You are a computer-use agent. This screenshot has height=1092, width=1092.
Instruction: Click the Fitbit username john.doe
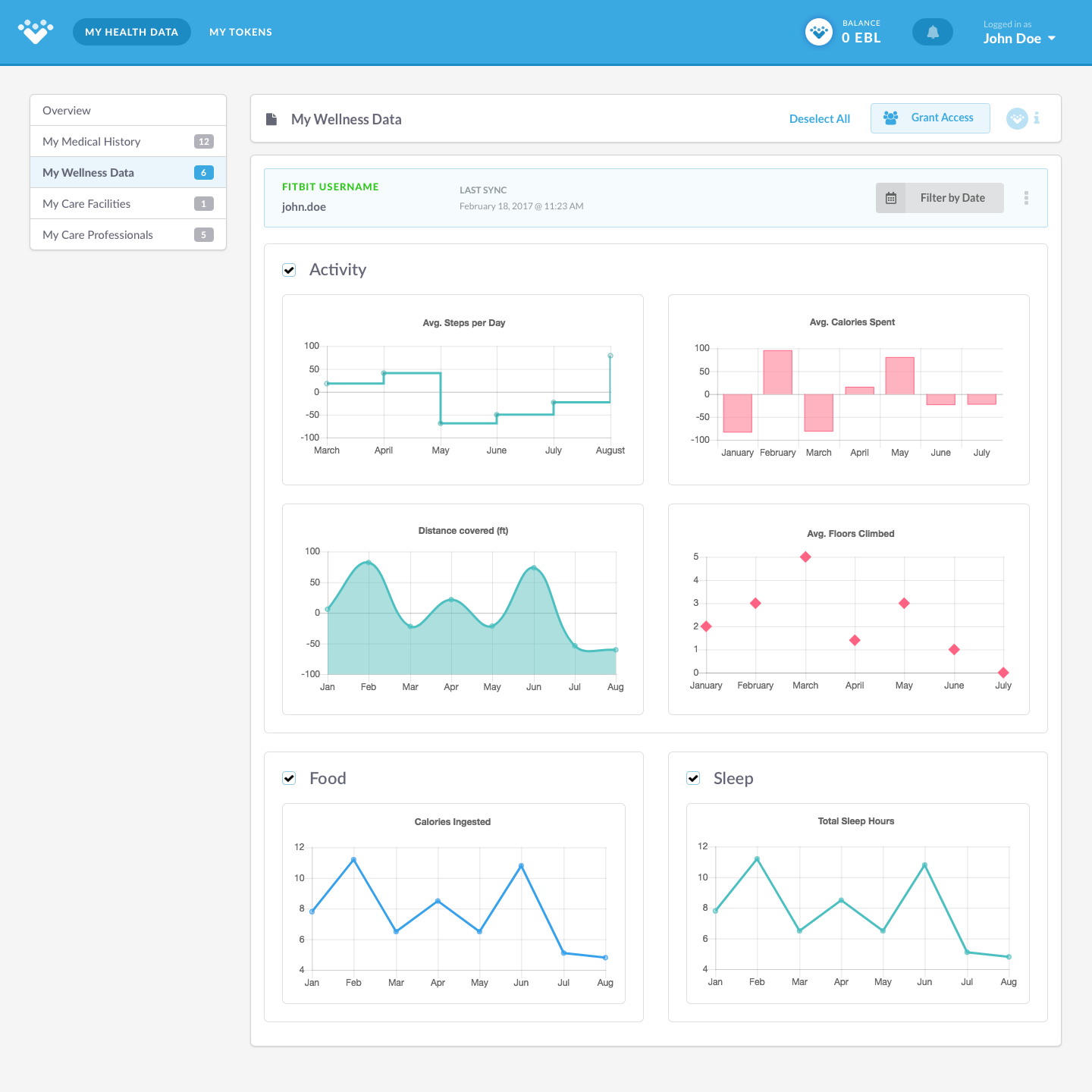click(x=304, y=207)
